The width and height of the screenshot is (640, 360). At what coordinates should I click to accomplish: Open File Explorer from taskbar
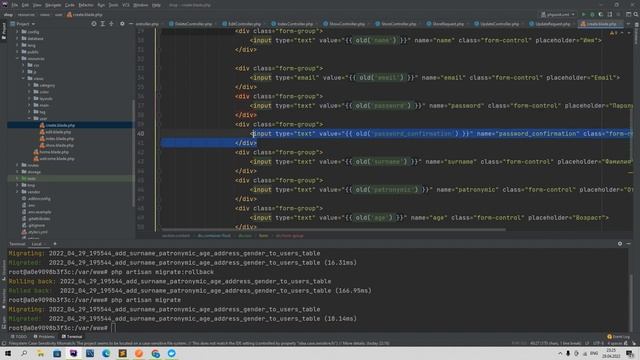40,353
